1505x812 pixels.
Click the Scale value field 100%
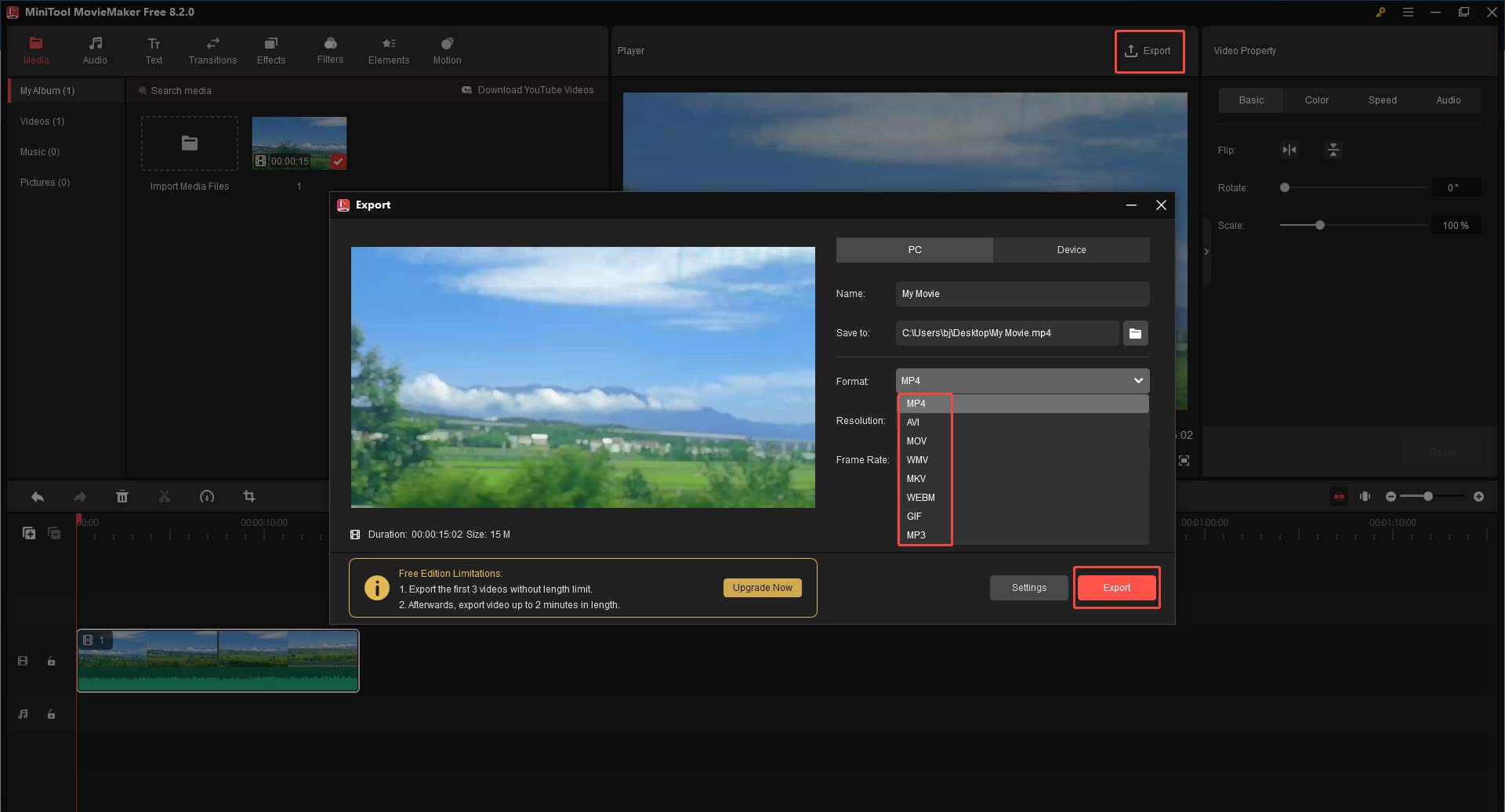click(x=1456, y=226)
